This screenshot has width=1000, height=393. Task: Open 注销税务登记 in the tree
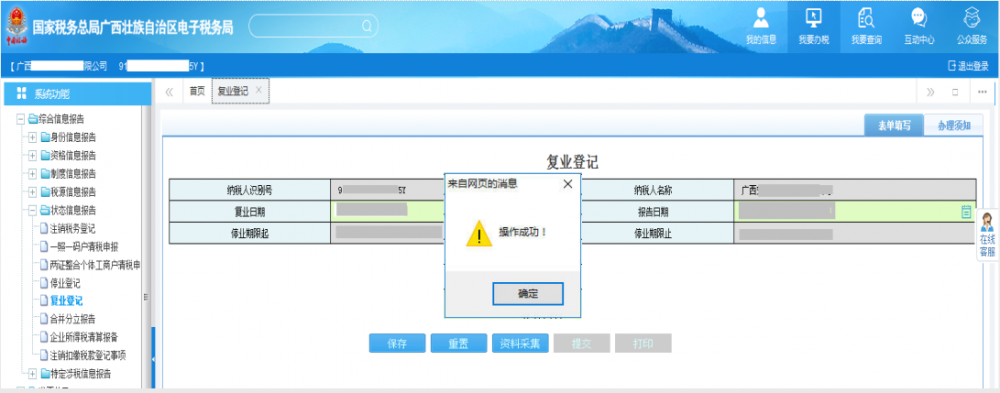73,228
